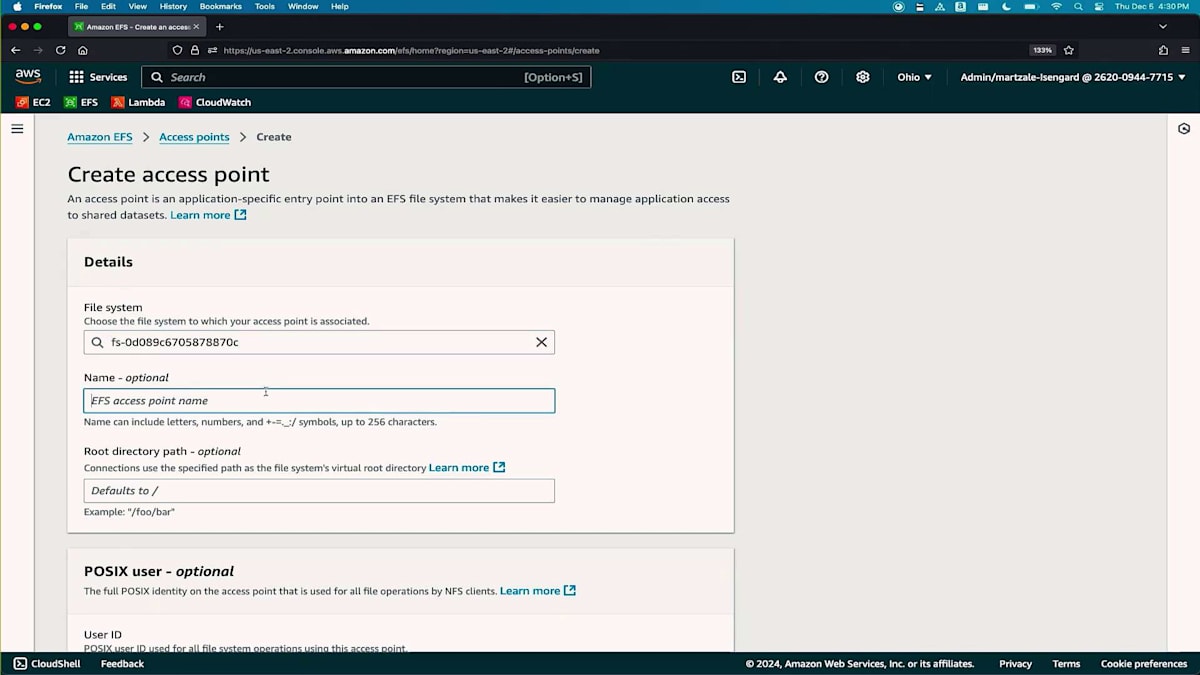Open the Firefox Edit menu
Image resolution: width=1200 pixels, height=675 pixels.
(x=108, y=6)
